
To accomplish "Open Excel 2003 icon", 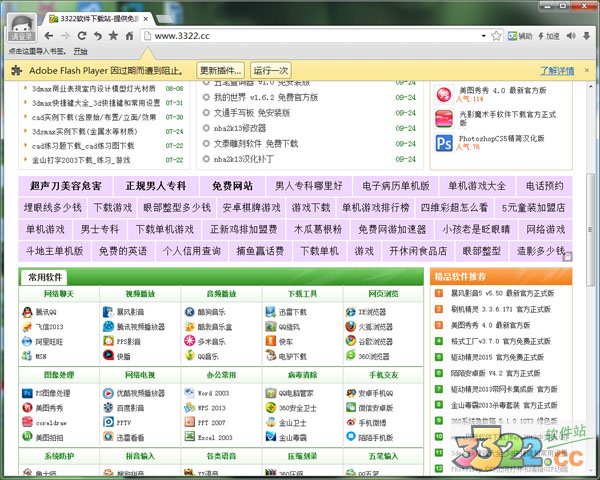I will (189, 436).
